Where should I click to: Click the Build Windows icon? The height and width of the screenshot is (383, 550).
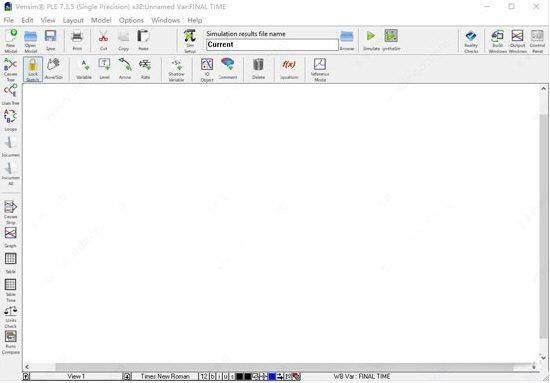pyautogui.click(x=498, y=41)
